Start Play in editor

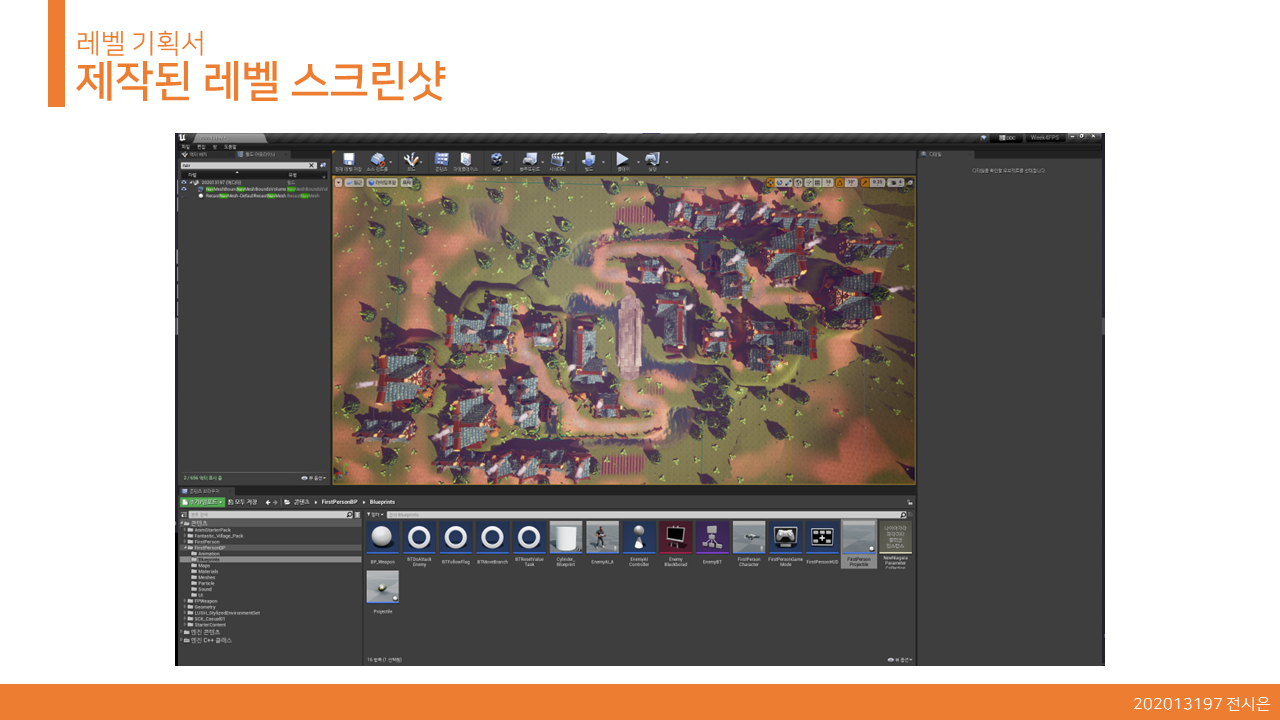coord(622,161)
